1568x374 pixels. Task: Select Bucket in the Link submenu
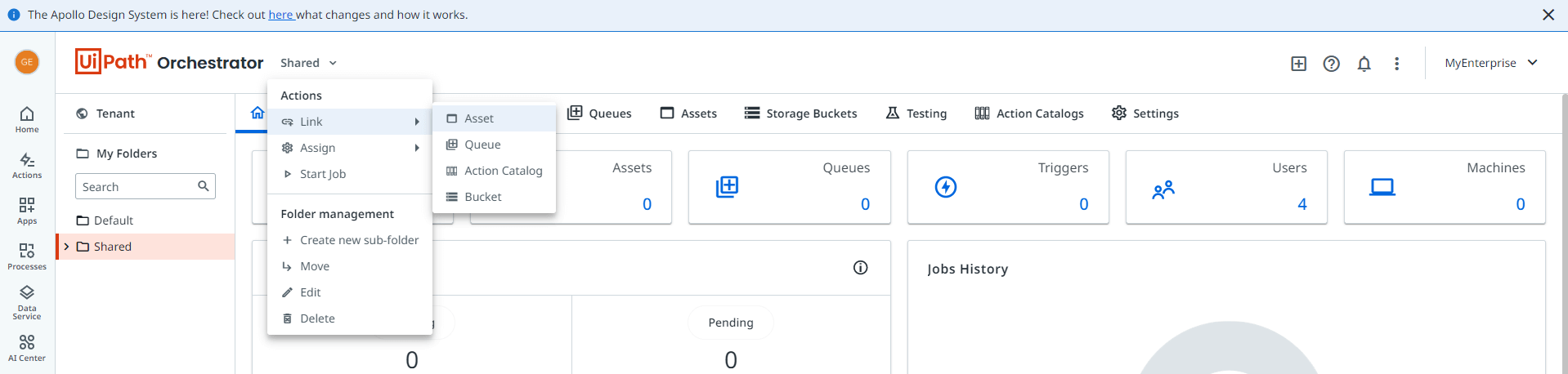(x=494, y=197)
